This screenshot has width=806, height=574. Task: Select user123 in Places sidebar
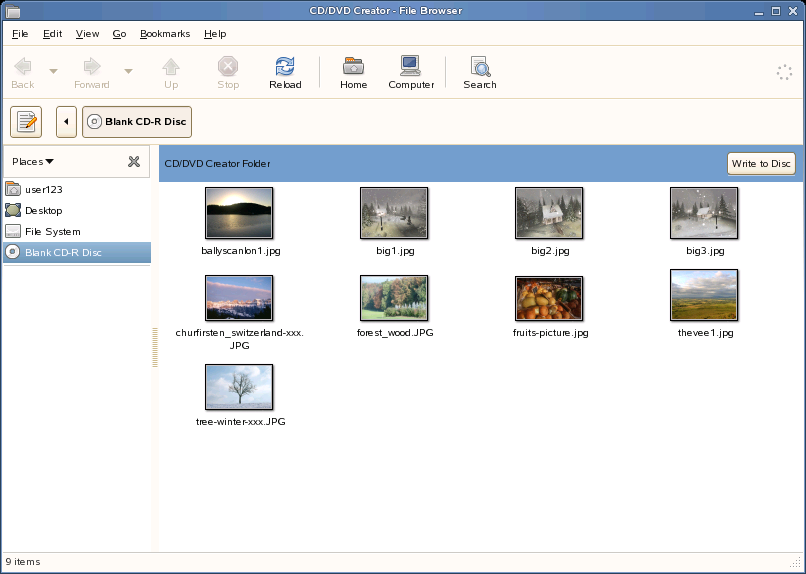point(43,189)
